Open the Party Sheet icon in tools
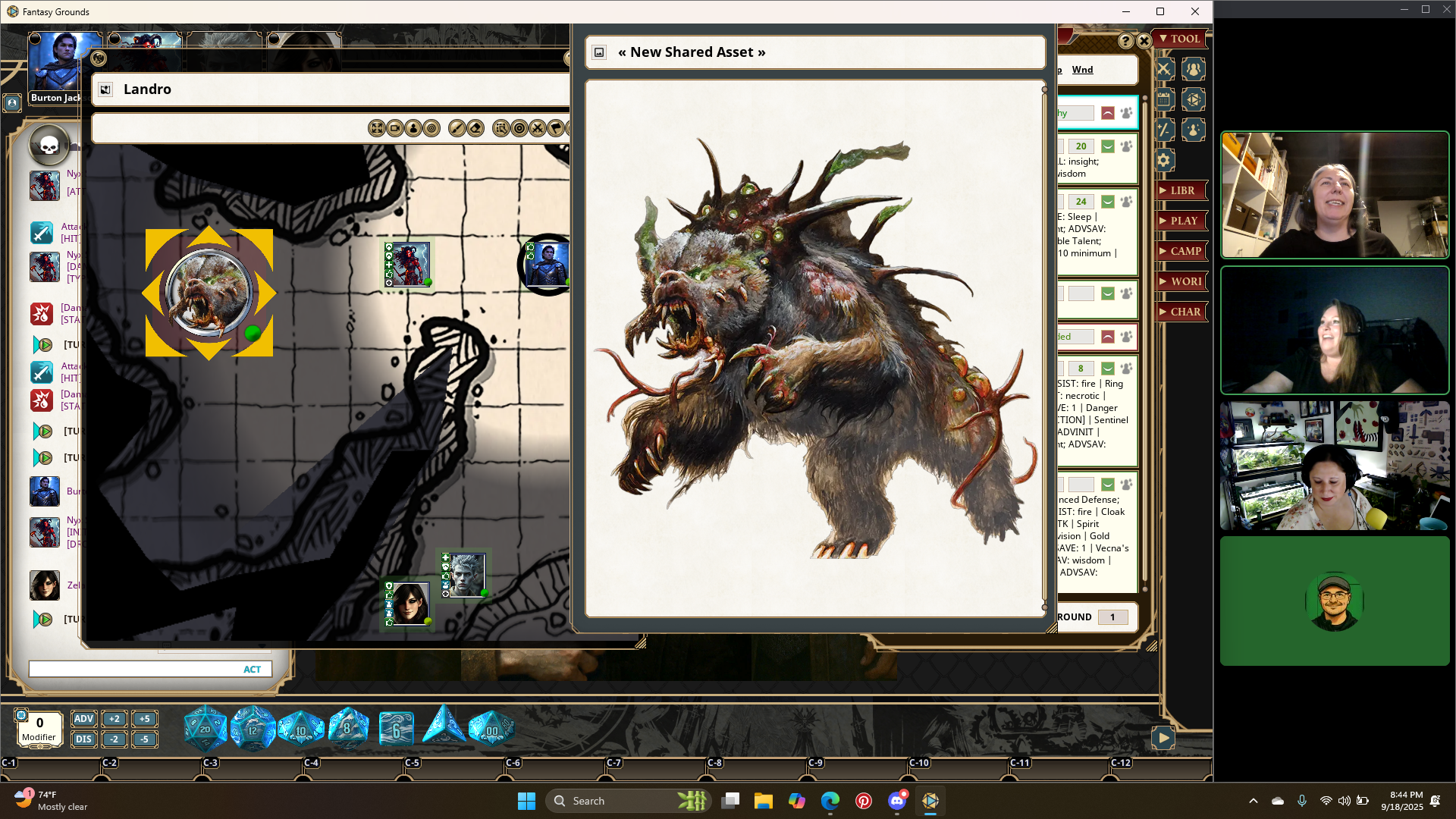Image resolution: width=1456 pixels, height=819 pixels. pos(1193,70)
